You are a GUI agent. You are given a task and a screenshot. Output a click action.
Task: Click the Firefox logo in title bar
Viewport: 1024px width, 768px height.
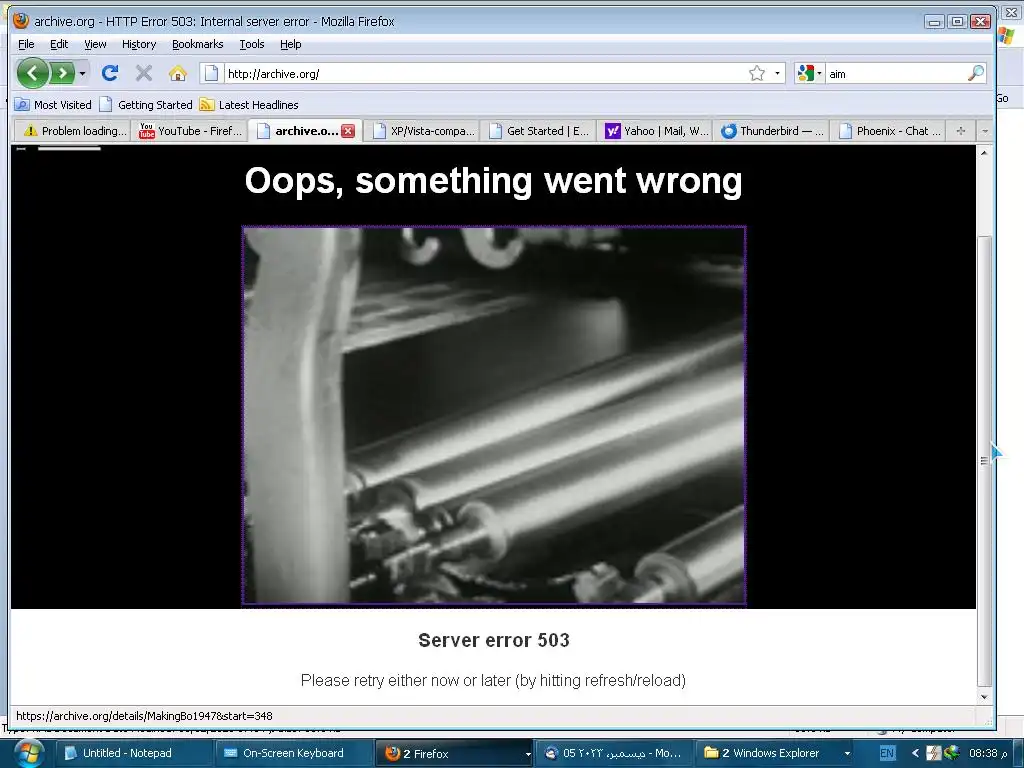pos(21,21)
